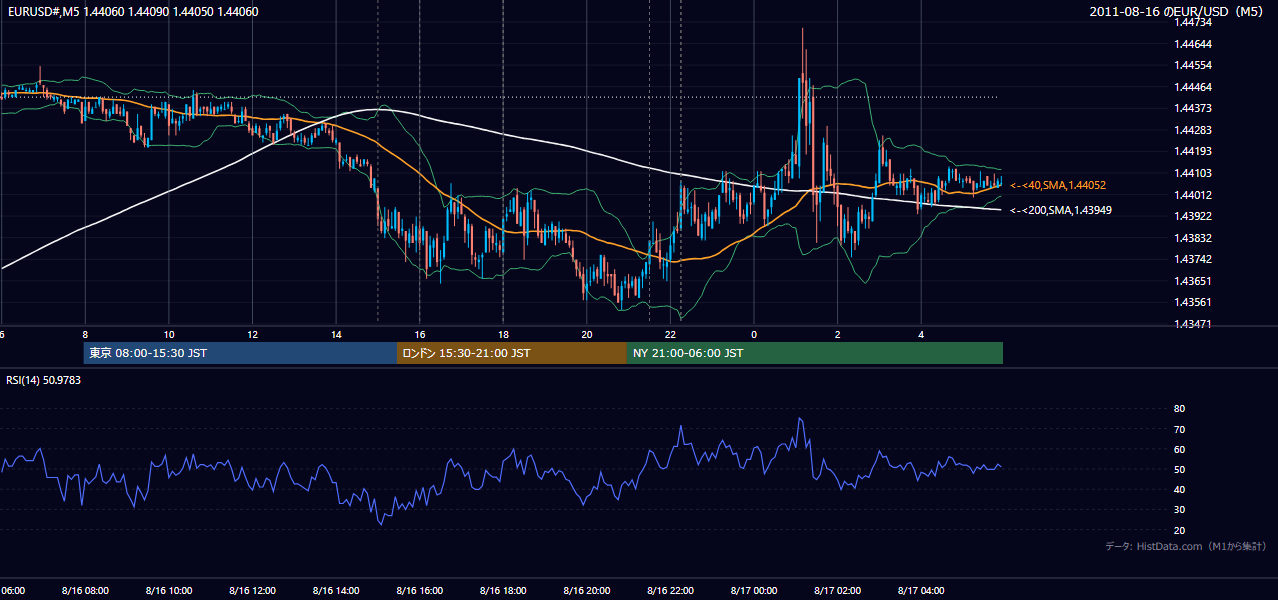Image resolution: width=1278 pixels, height=600 pixels.
Task: Click the RSI(14) 50.9783 indicator label
Action: click(44, 380)
